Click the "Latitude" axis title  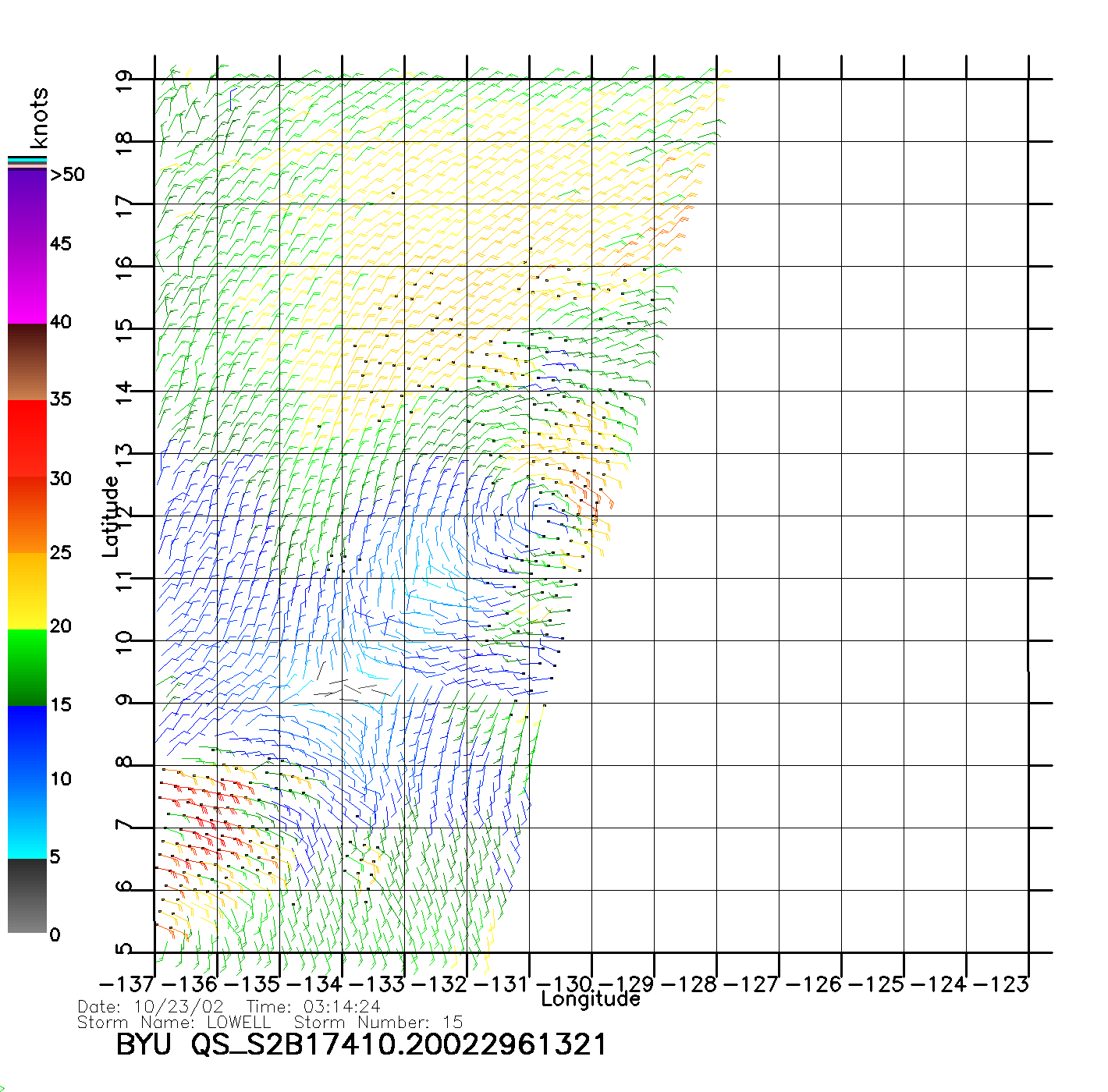point(111,516)
